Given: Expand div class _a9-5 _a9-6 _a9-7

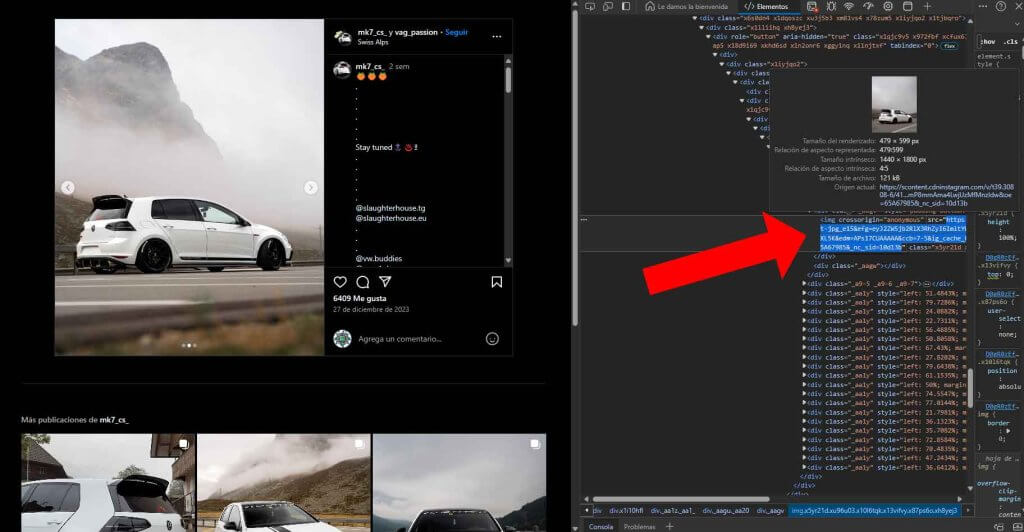Looking at the screenshot, I should coord(804,284).
